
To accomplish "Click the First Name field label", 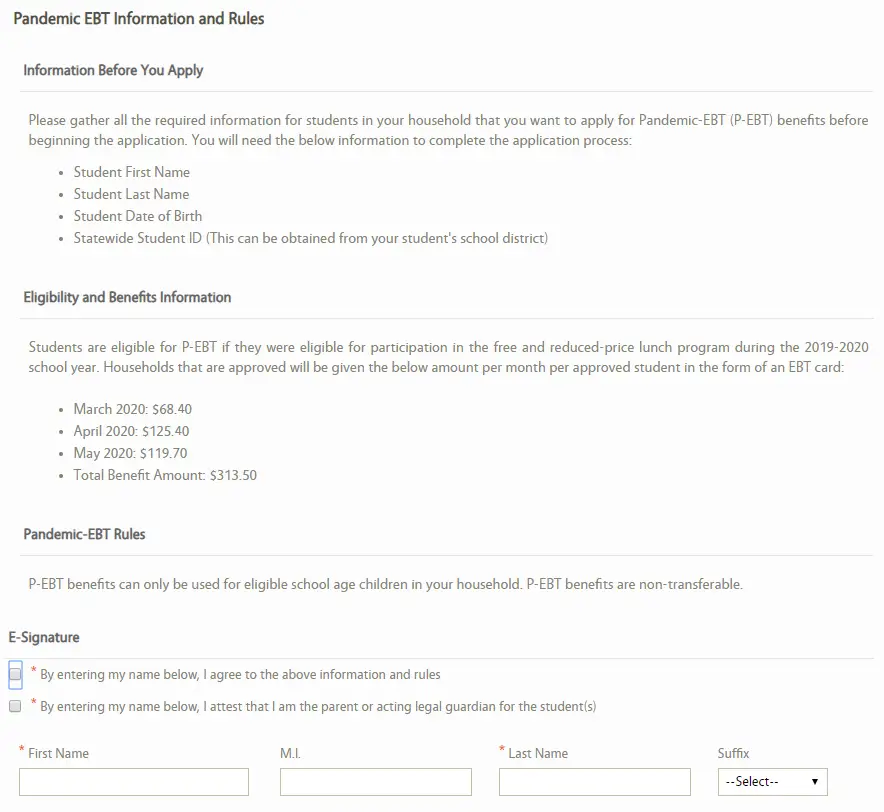I will pos(58,753).
